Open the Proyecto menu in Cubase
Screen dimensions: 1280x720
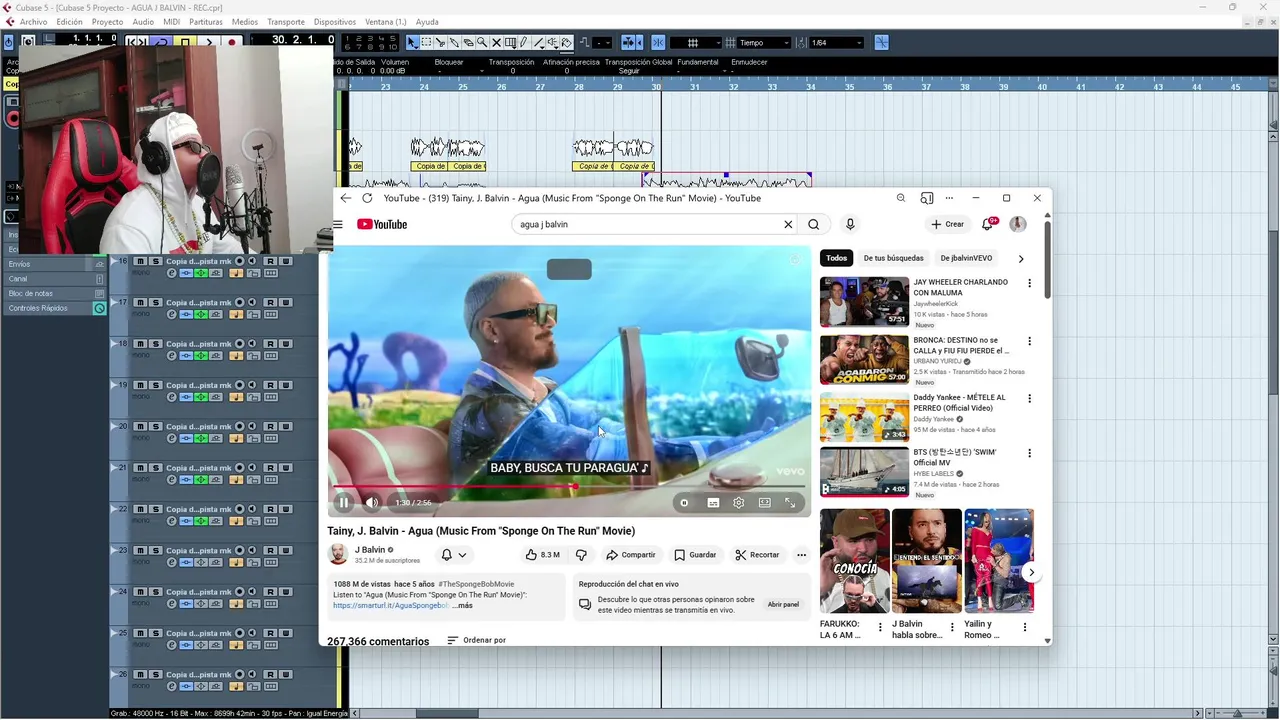point(107,22)
